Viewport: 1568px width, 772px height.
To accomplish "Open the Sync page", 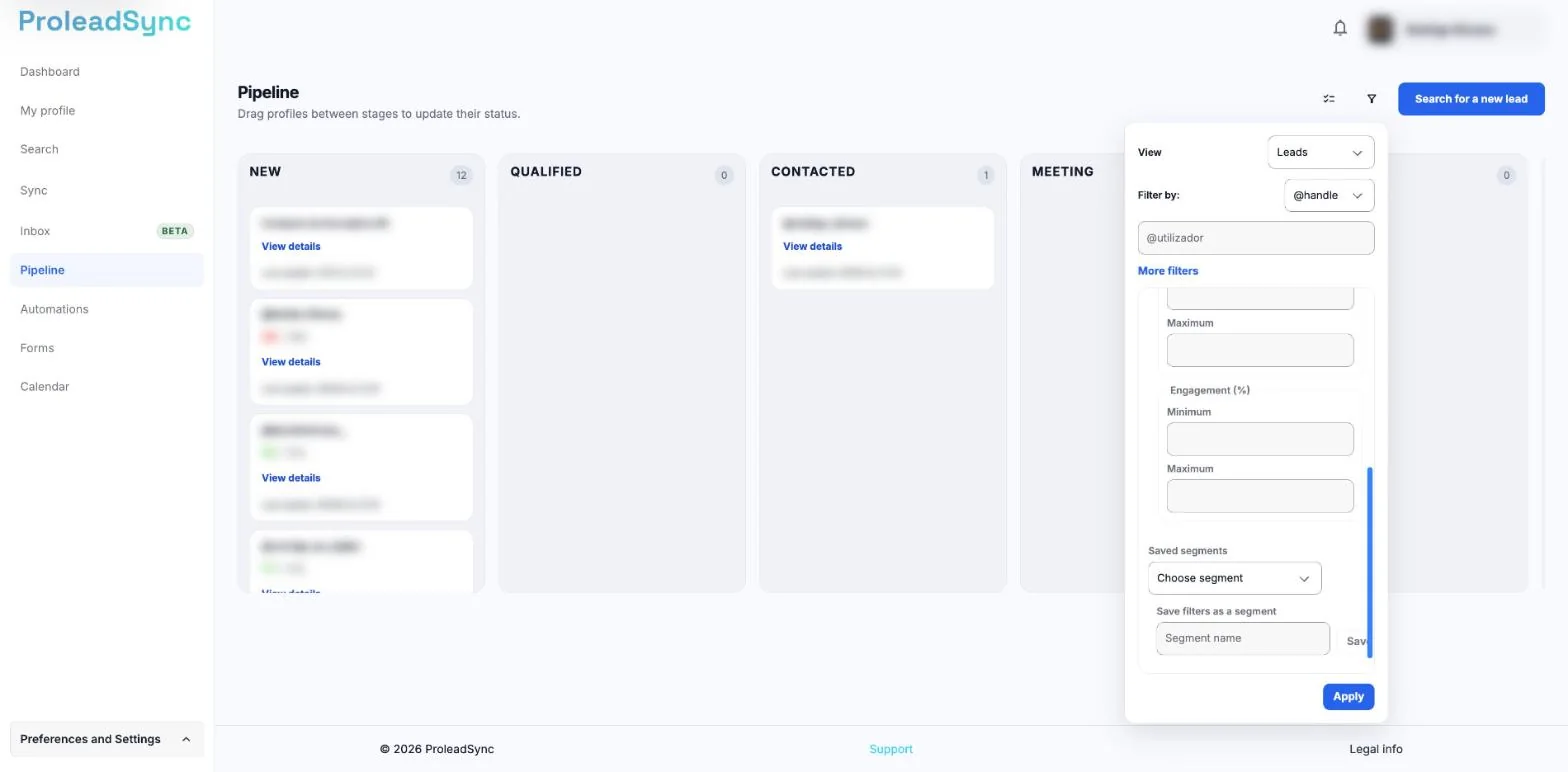I will [33, 190].
